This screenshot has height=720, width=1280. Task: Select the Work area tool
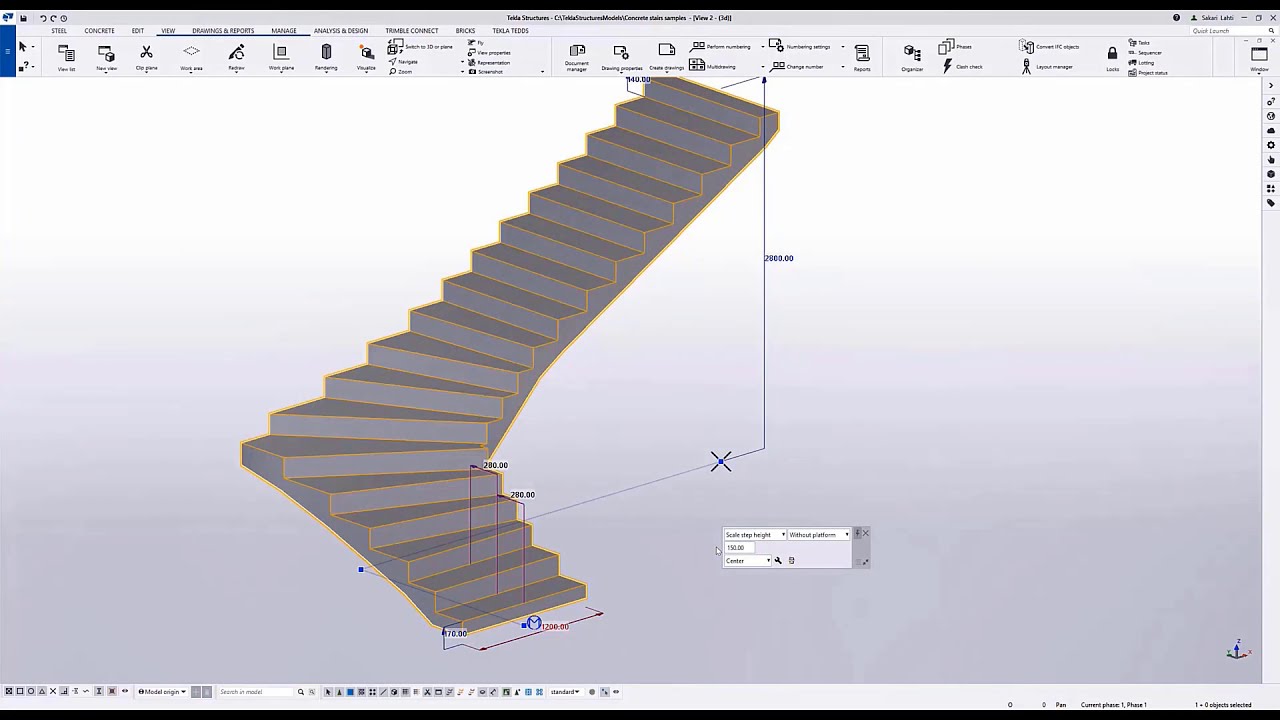pyautogui.click(x=191, y=57)
